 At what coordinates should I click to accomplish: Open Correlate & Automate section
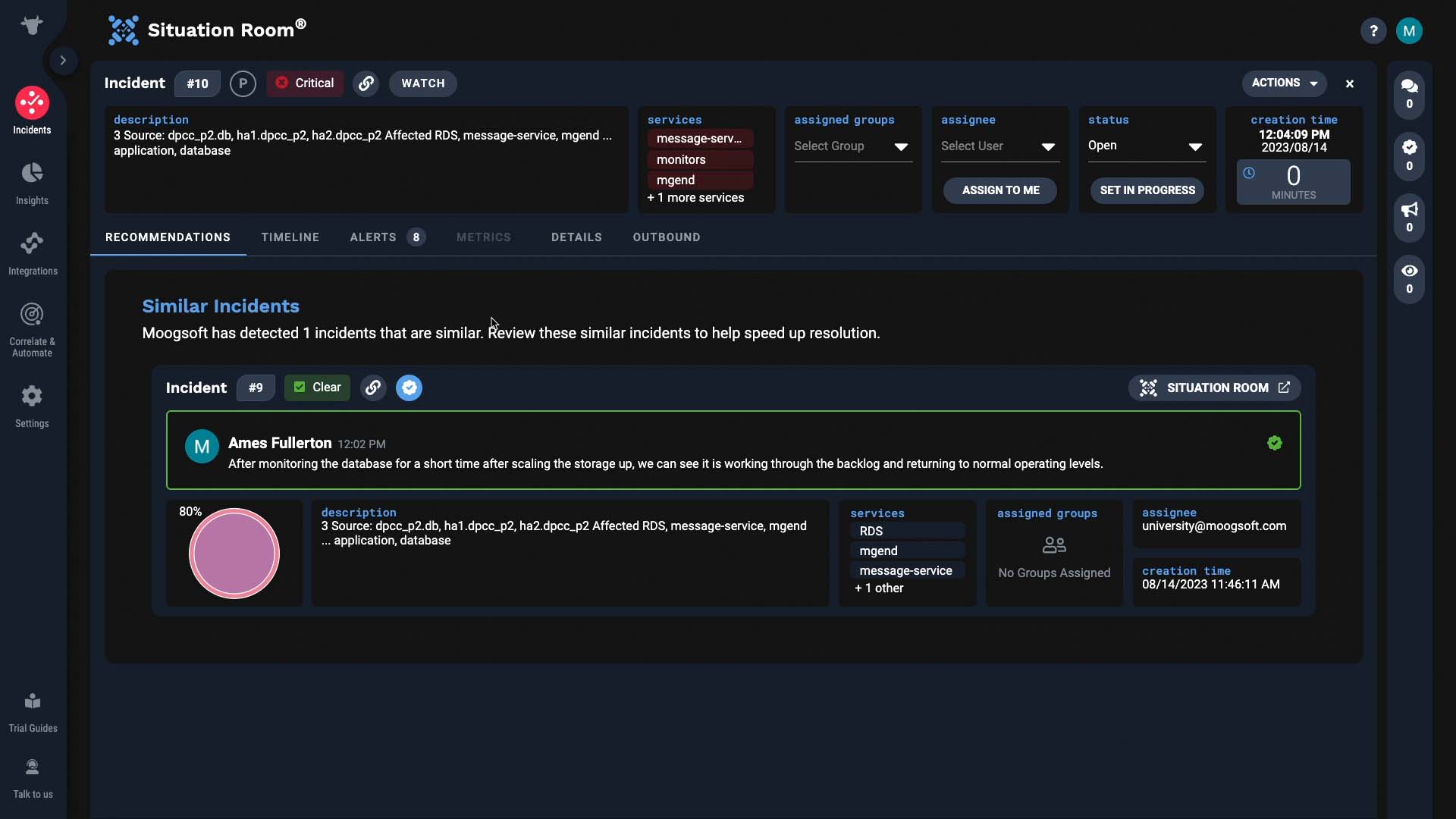(x=32, y=330)
